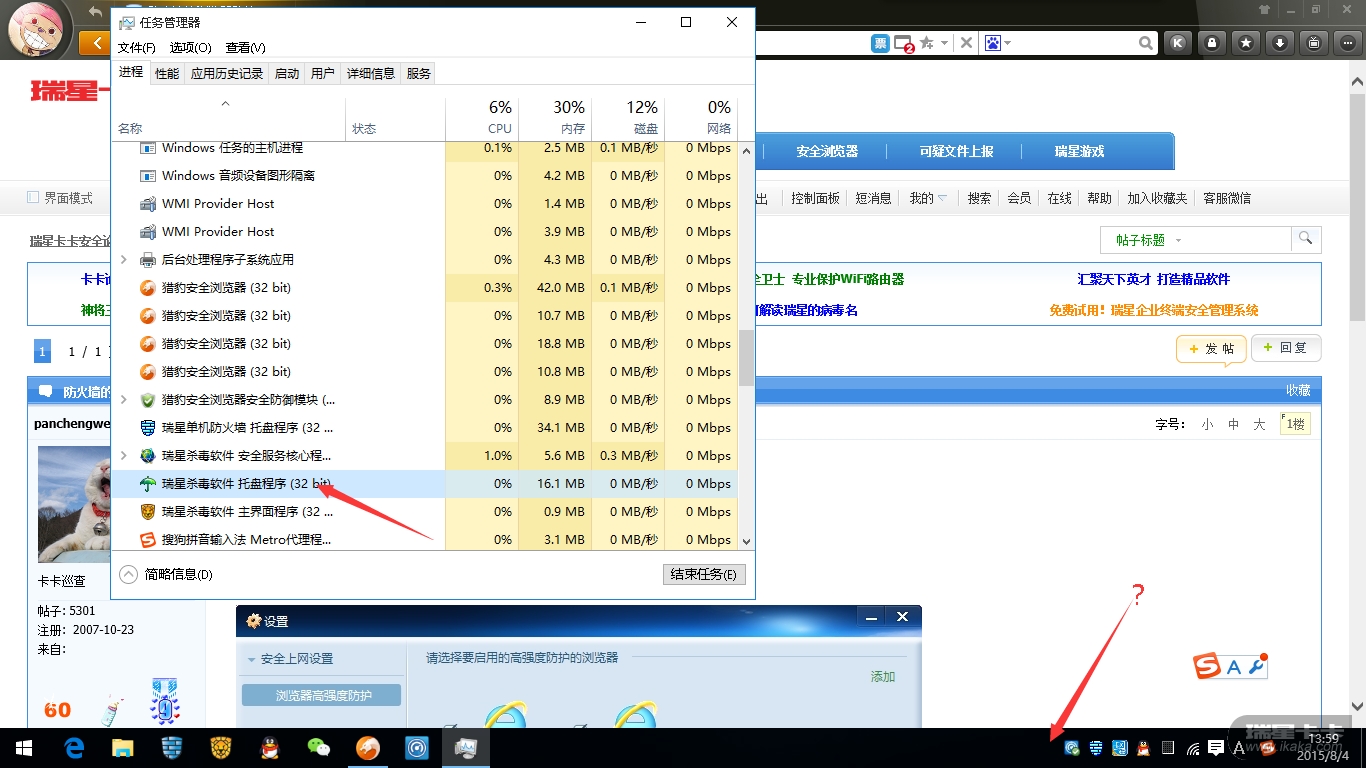Screen dimensions: 1366x768
Task: Switch to the 应用历史记录 tab
Action: click(x=227, y=73)
